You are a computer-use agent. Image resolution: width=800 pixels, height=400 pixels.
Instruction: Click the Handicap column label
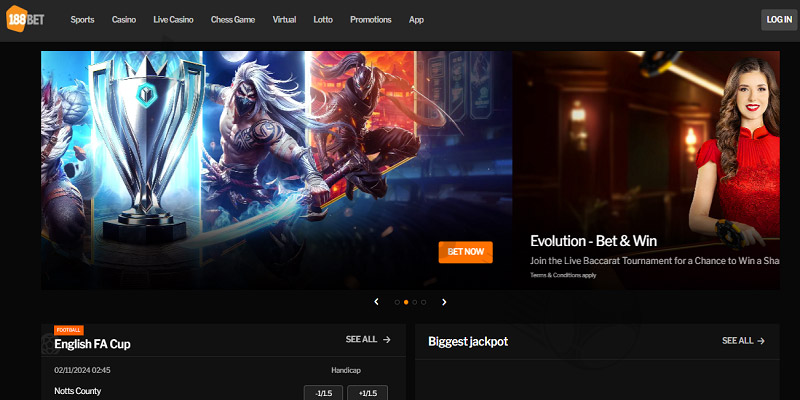(345, 370)
